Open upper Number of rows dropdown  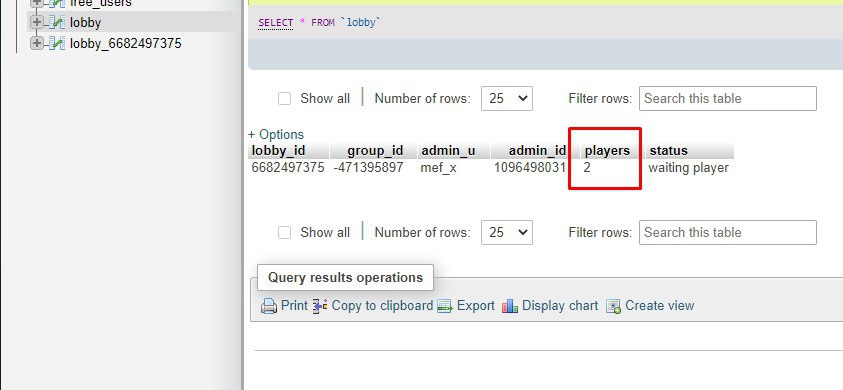506,98
